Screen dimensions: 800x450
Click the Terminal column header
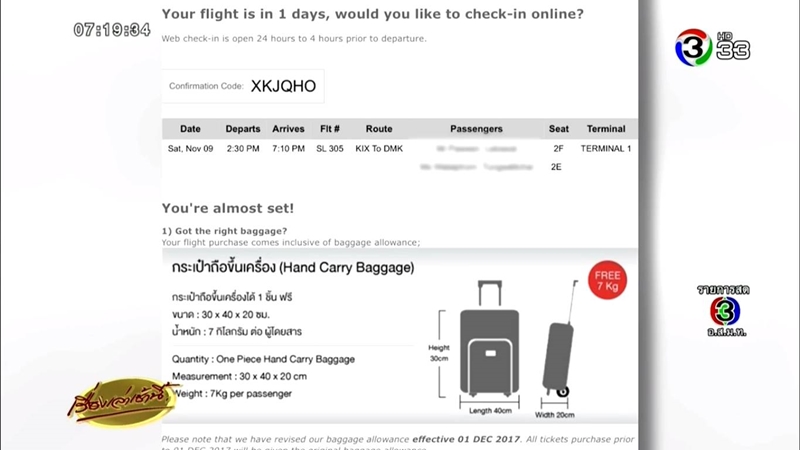(606, 129)
